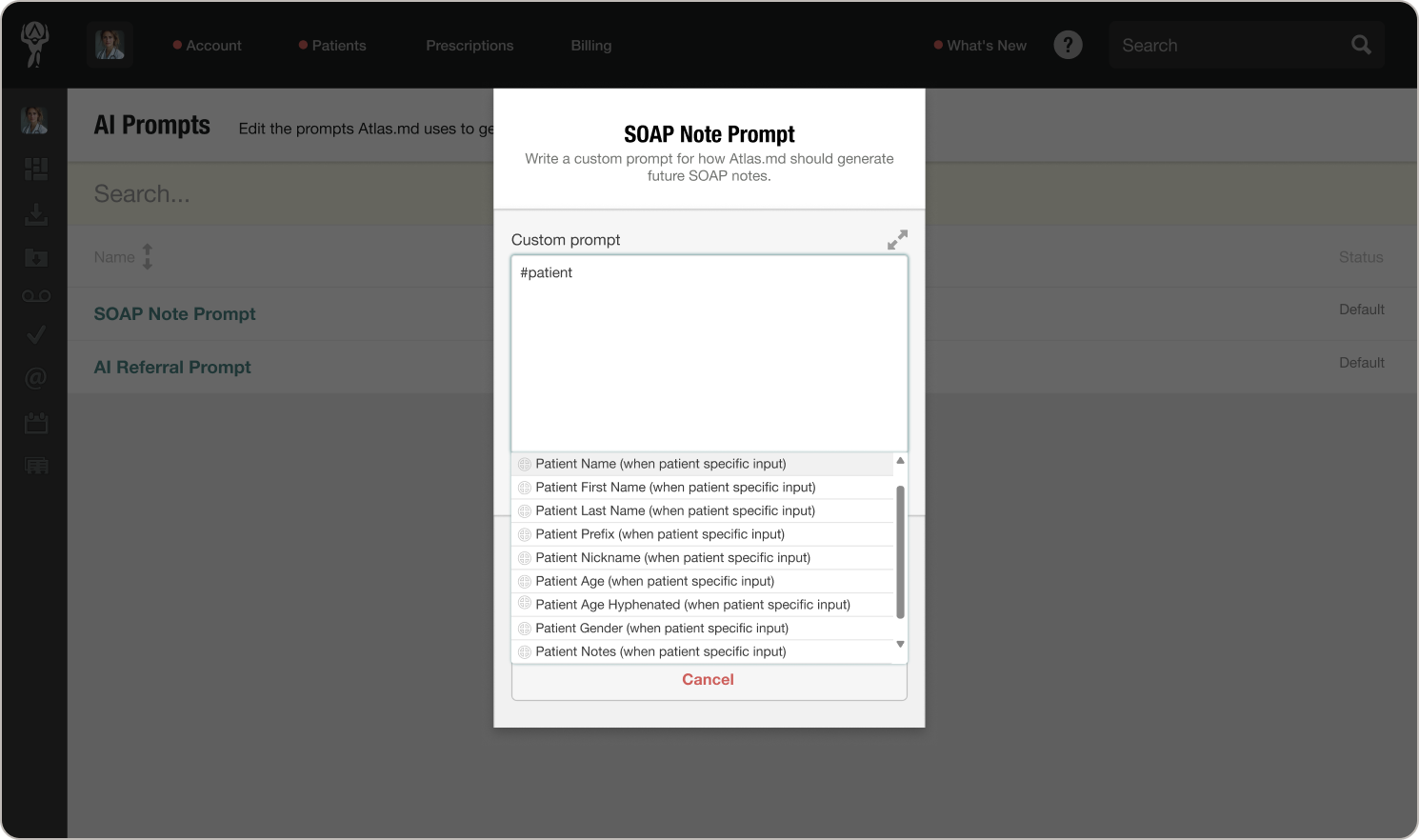Click the suggestion list scroll down arrow
Viewport: 1419px width, 840px height.
point(900,645)
